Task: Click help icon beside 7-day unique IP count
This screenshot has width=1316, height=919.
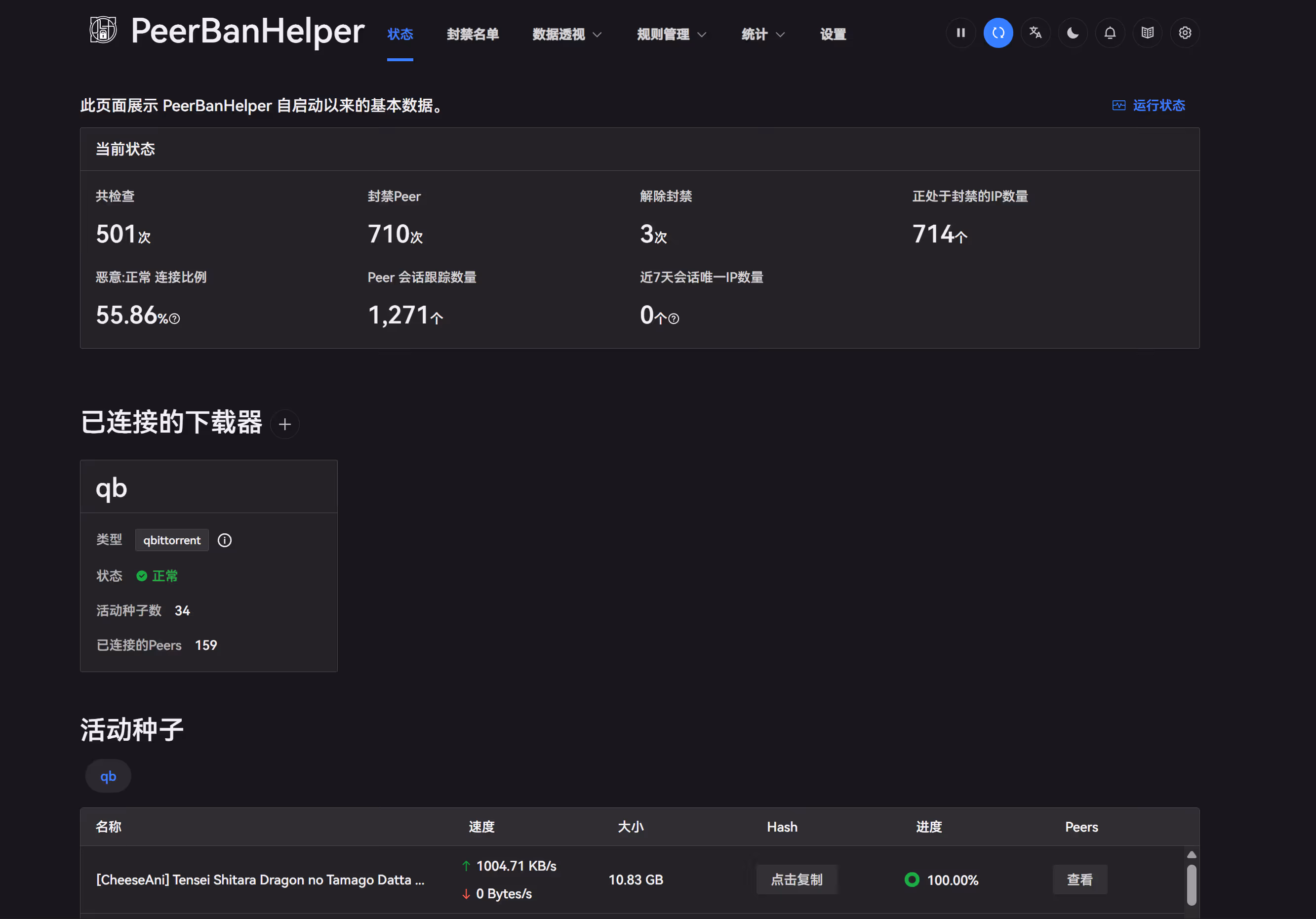Action: [x=674, y=319]
